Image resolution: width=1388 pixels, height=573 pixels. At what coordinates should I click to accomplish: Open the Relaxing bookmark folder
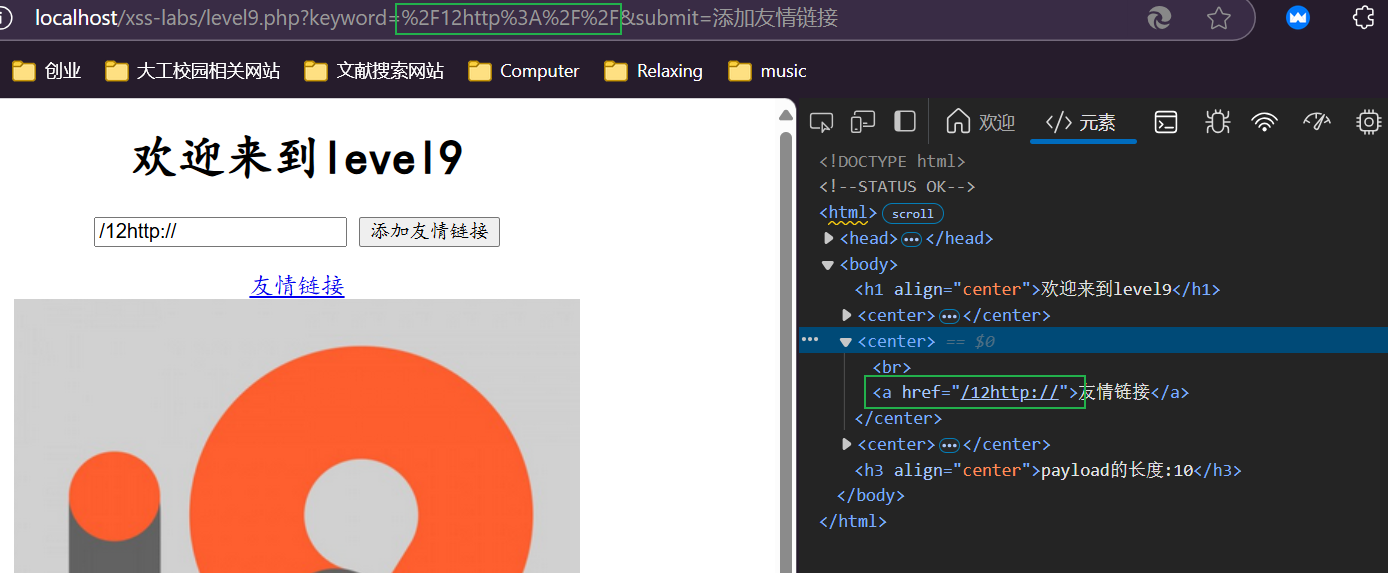point(654,71)
